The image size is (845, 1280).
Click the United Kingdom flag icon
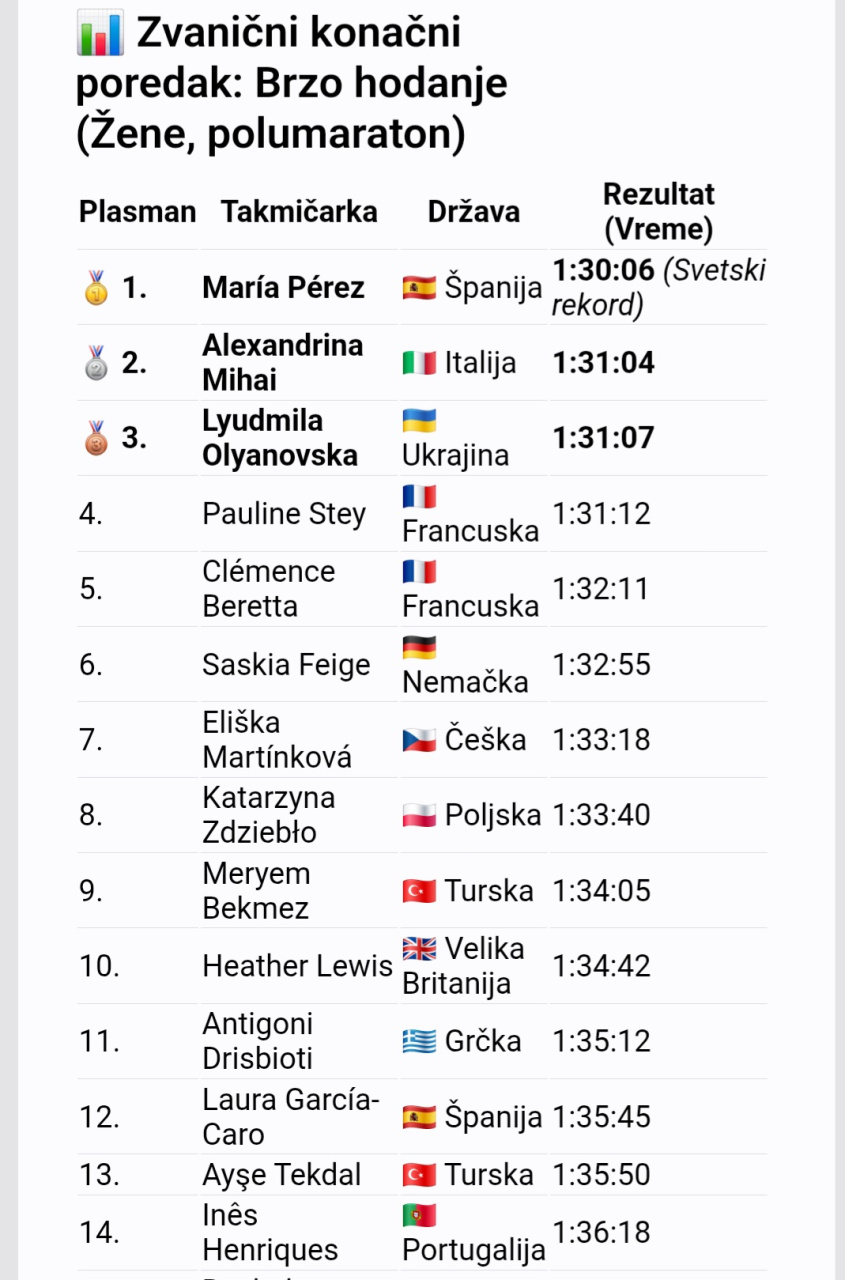[x=419, y=948]
